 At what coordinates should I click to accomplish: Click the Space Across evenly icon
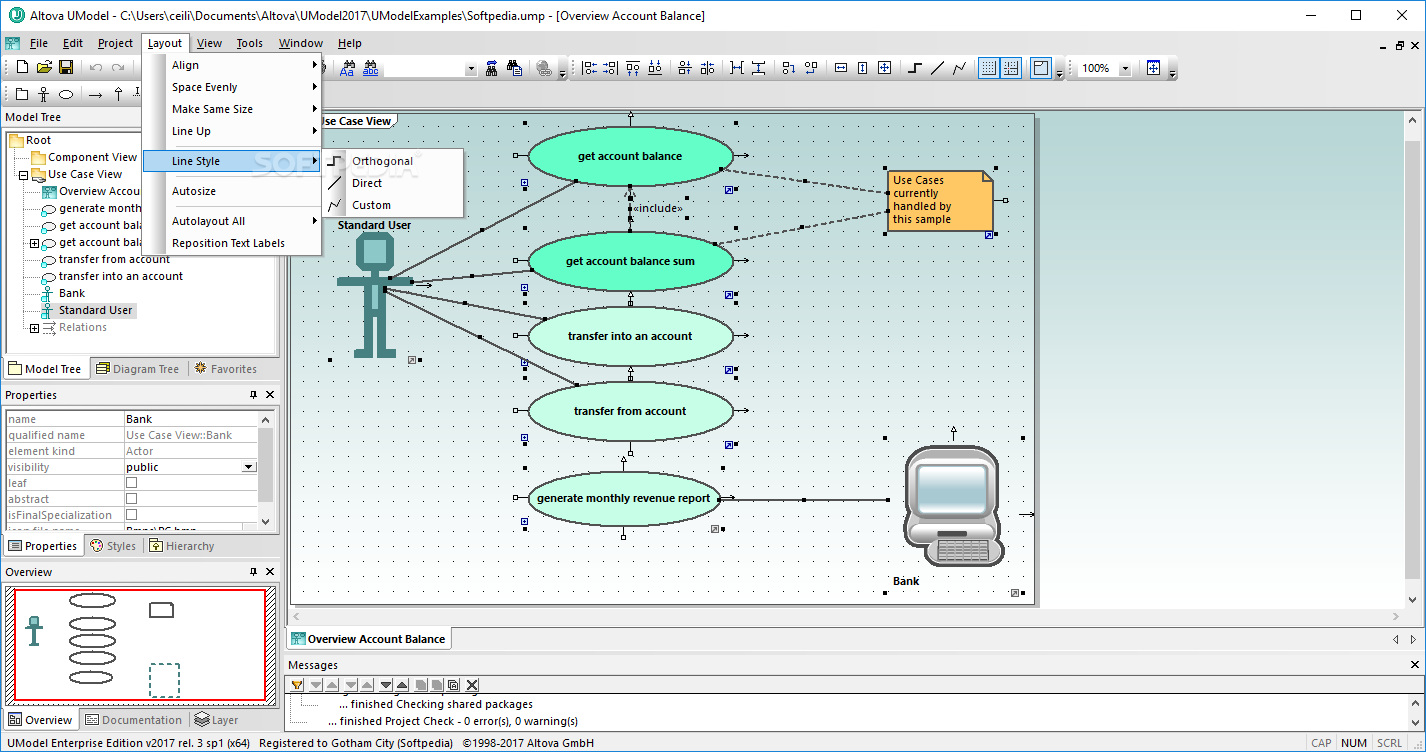[736, 68]
